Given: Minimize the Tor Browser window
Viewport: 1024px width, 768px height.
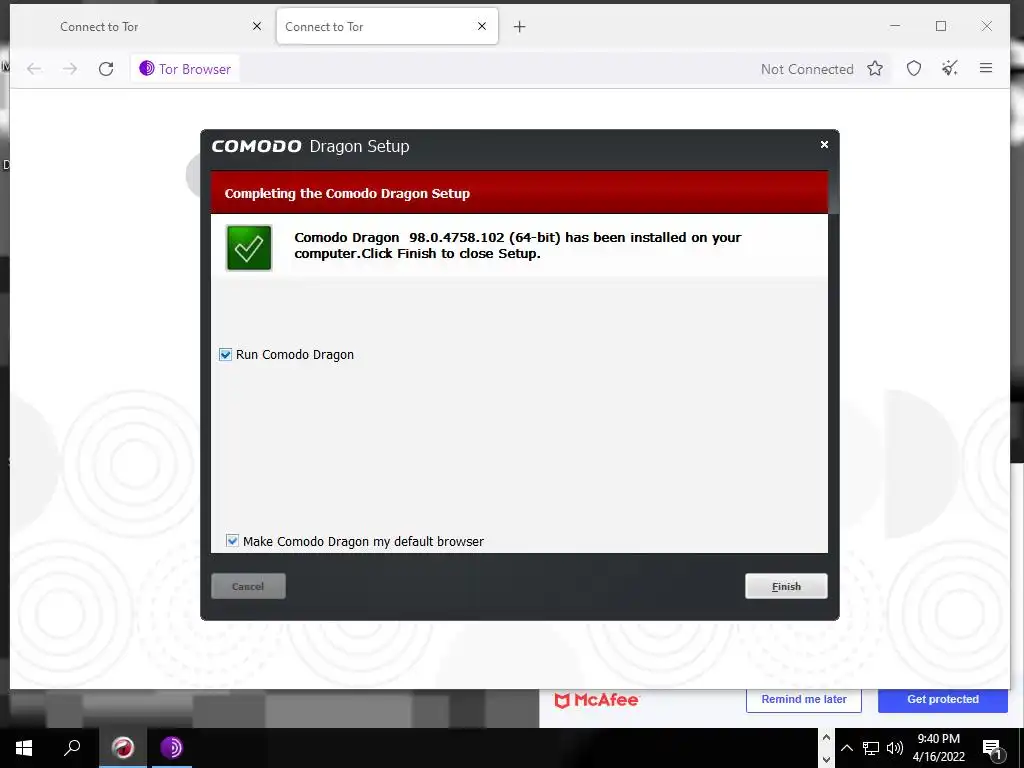Looking at the screenshot, I should 895,26.
